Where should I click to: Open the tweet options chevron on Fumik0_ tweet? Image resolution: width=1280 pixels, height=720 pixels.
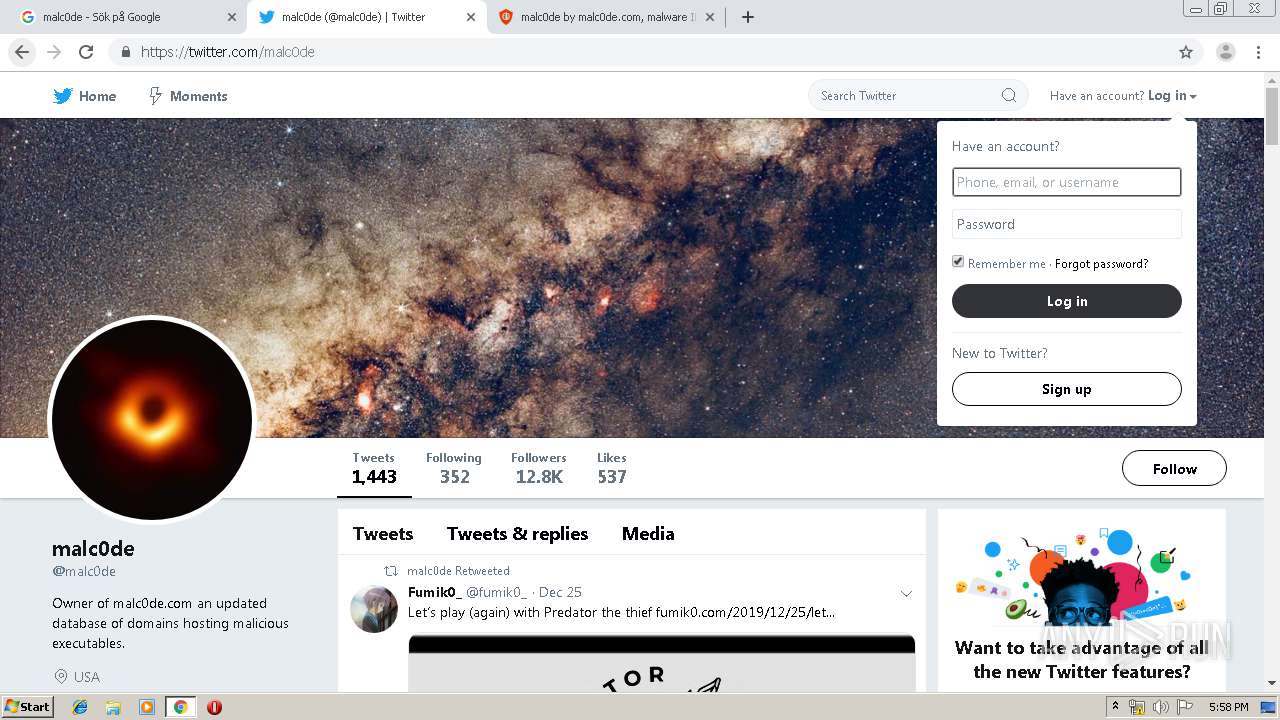[x=906, y=593]
